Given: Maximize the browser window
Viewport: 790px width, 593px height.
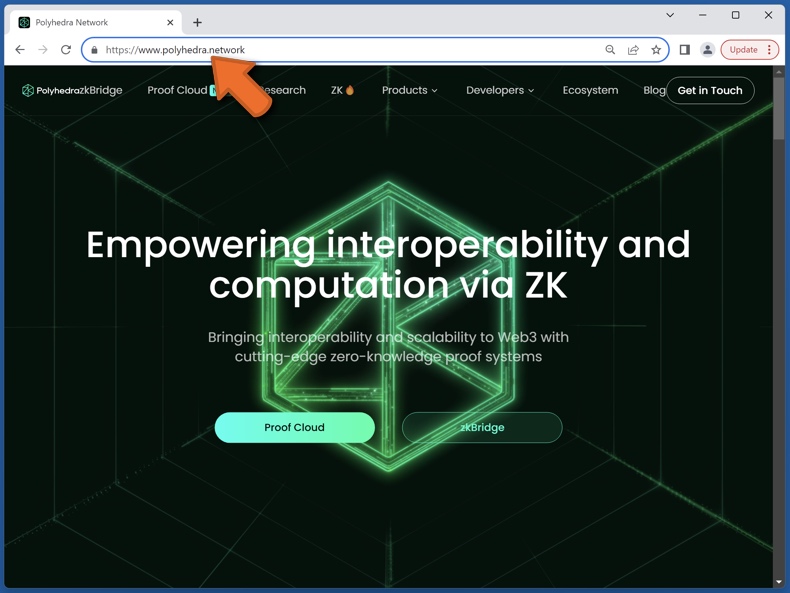Looking at the screenshot, I should (736, 15).
